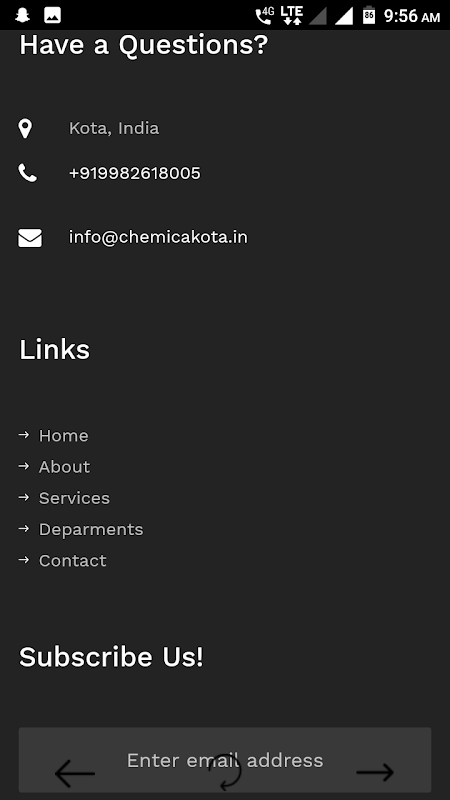Screen dimensions: 450x800
Task: Tap the forward arrow navigation icon
Action: click(375, 773)
